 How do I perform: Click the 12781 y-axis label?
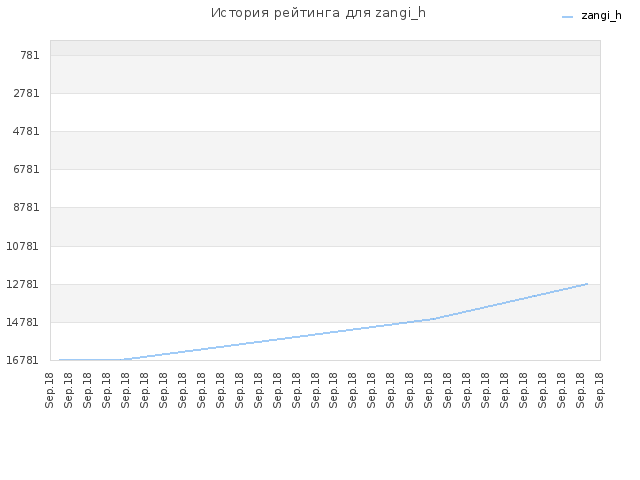(x=23, y=284)
